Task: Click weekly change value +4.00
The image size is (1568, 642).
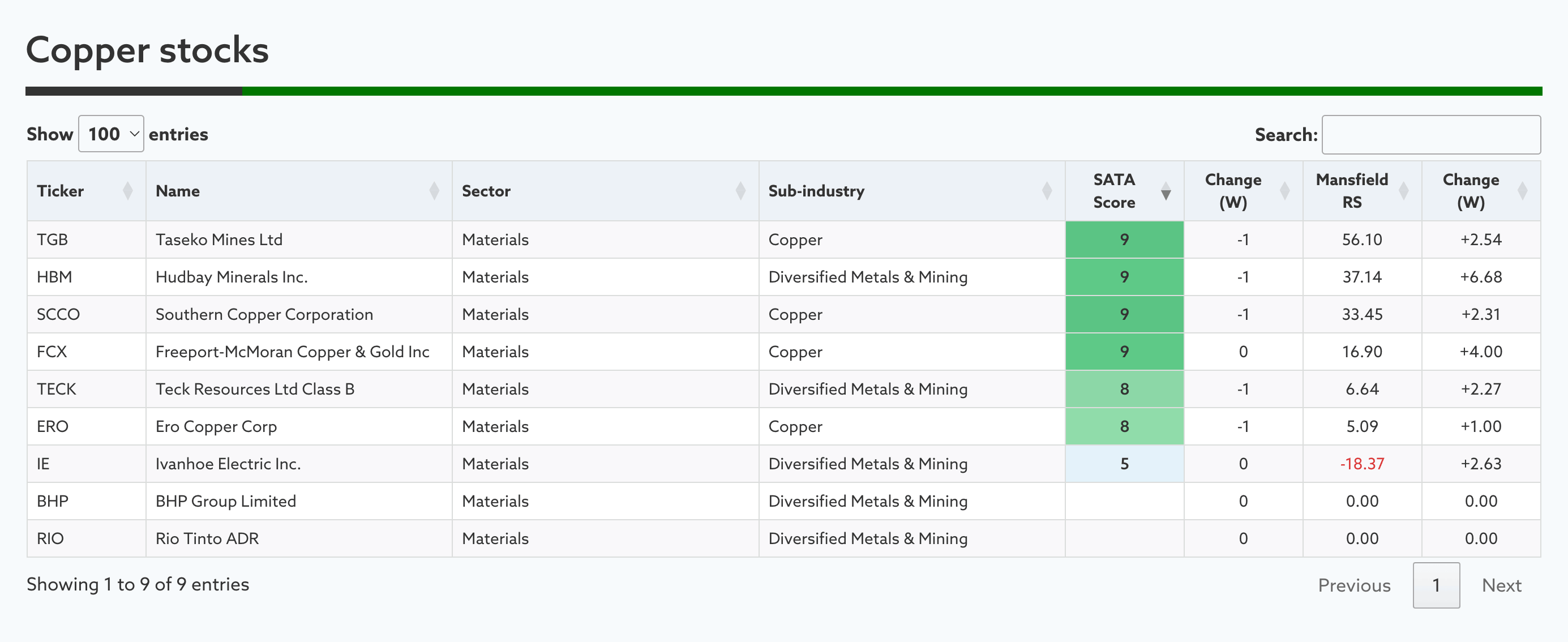Action: coord(1481,352)
